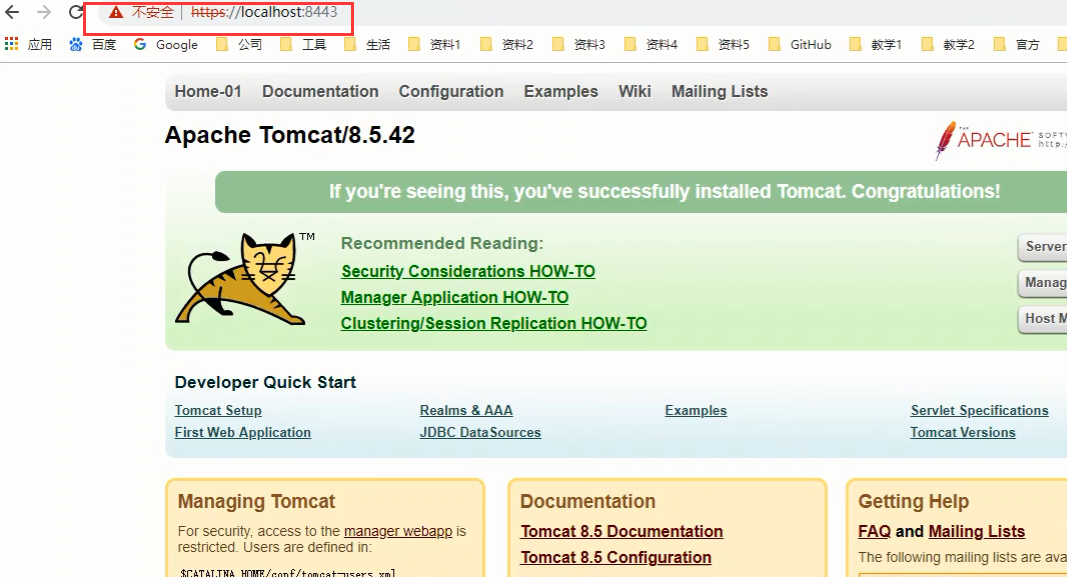The width and height of the screenshot is (1067, 577).
Task: Click the browser back arrow
Action: click(12, 12)
